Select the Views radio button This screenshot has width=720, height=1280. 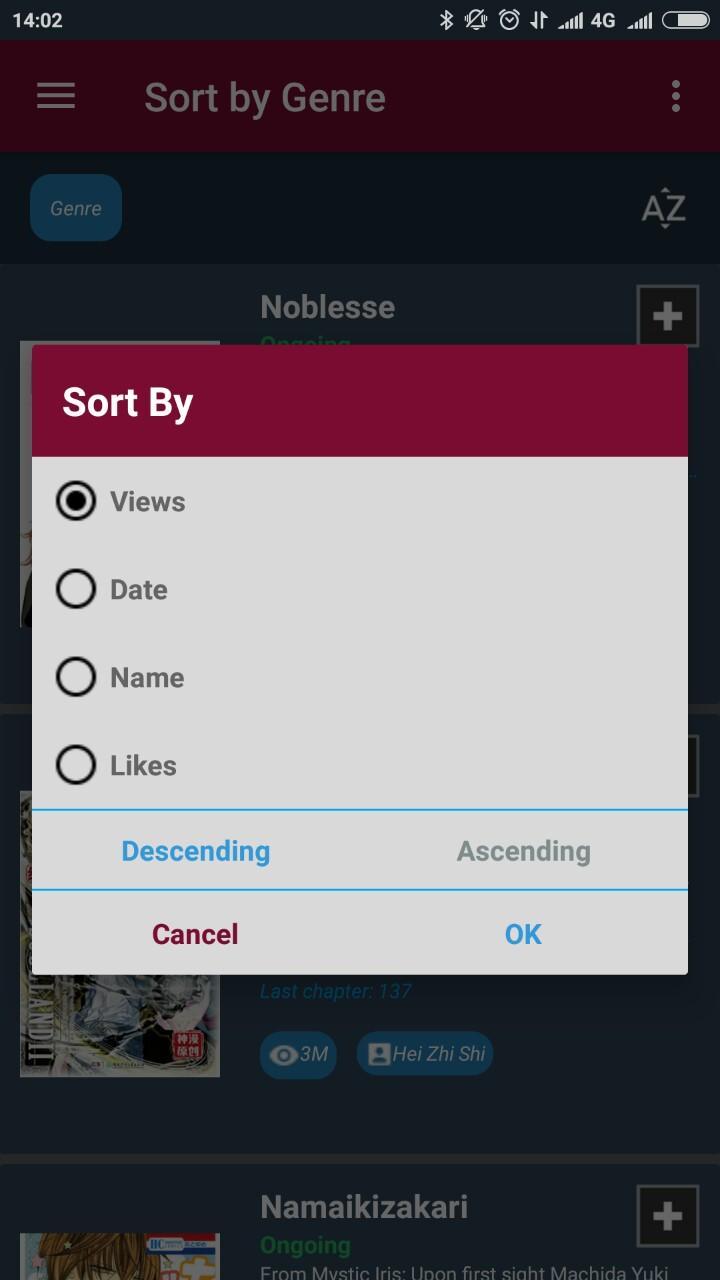pyautogui.click(x=76, y=501)
